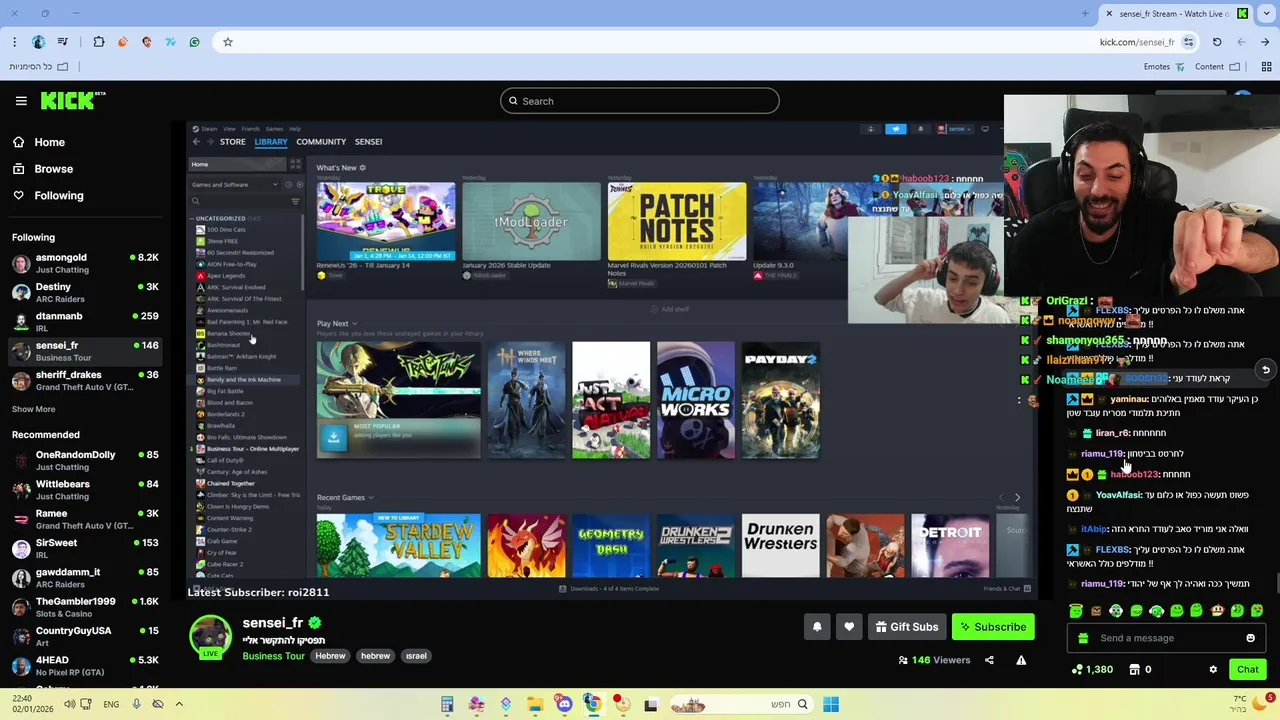1280x720 pixels.
Task: Bookmark this page with the star
Action: 228,42
